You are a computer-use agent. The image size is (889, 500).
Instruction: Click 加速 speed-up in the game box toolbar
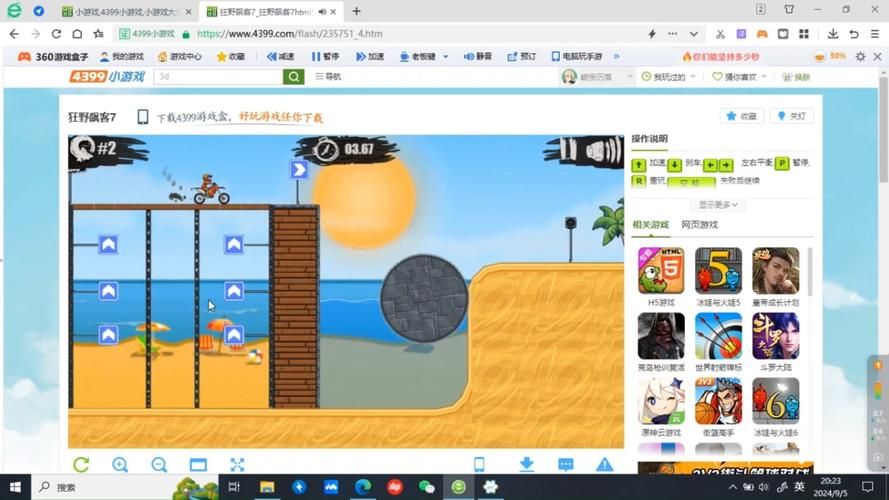(370, 57)
